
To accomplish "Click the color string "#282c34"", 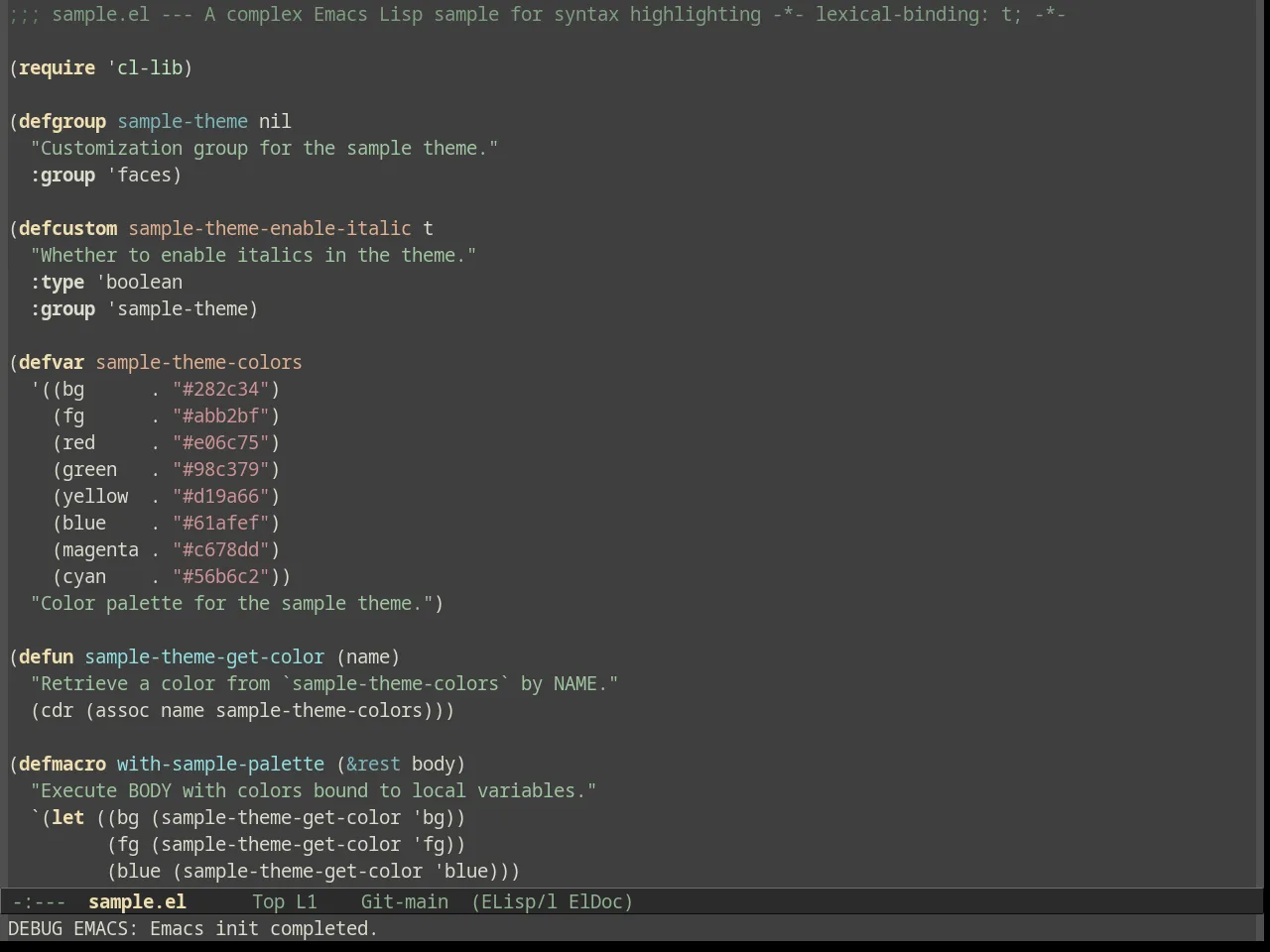I will coord(221,389).
